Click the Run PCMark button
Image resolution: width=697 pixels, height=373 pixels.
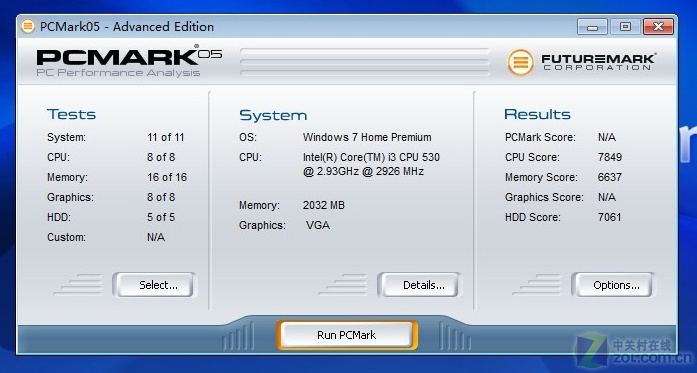pyautogui.click(x=347, y=335)
